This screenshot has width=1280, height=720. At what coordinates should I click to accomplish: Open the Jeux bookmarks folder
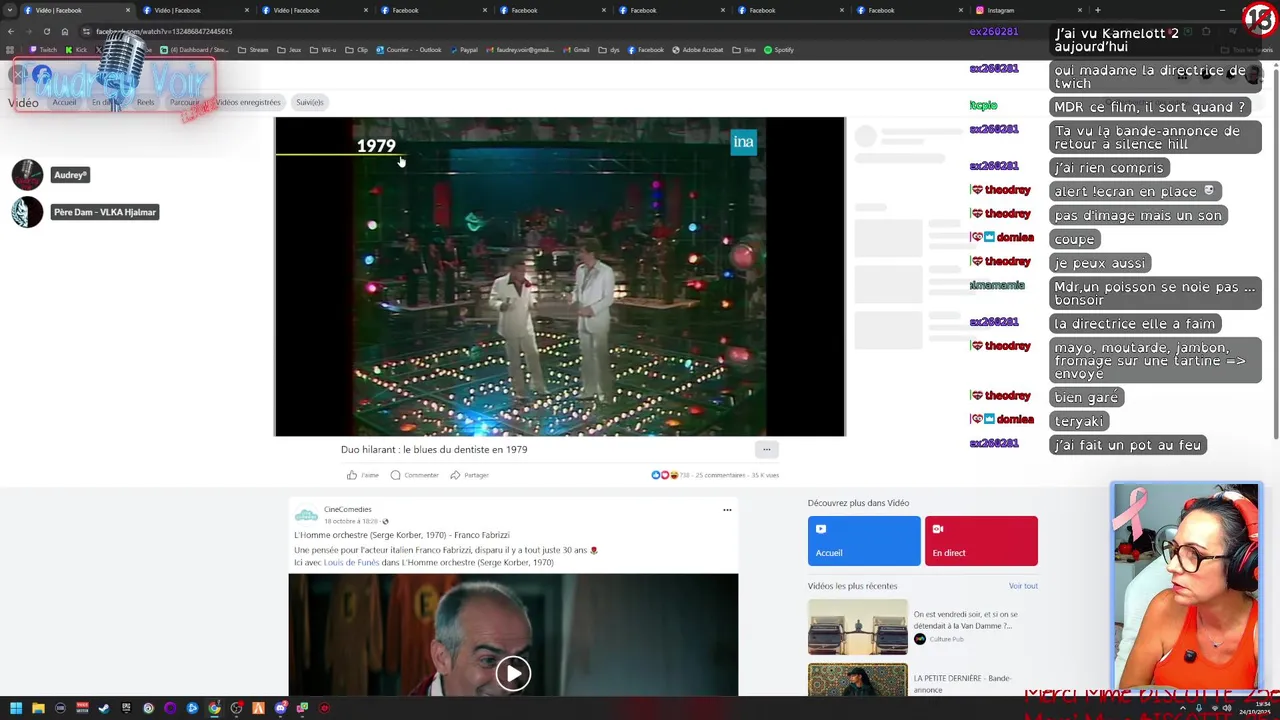(289, 50)
